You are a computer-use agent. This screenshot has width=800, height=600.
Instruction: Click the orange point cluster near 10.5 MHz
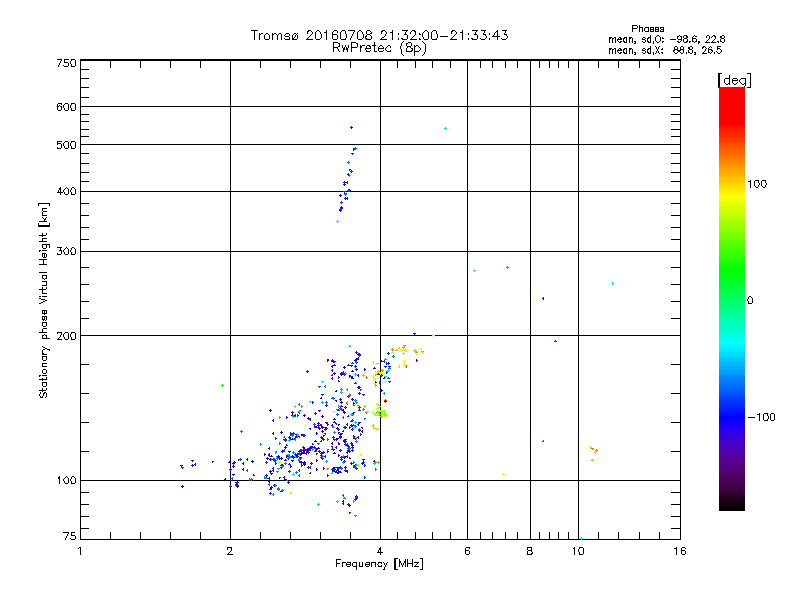point(594,452)
